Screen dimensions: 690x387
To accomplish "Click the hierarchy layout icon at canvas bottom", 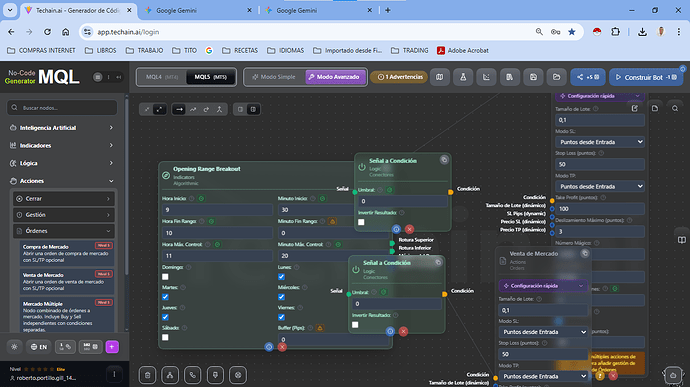I will click(170, 375).
